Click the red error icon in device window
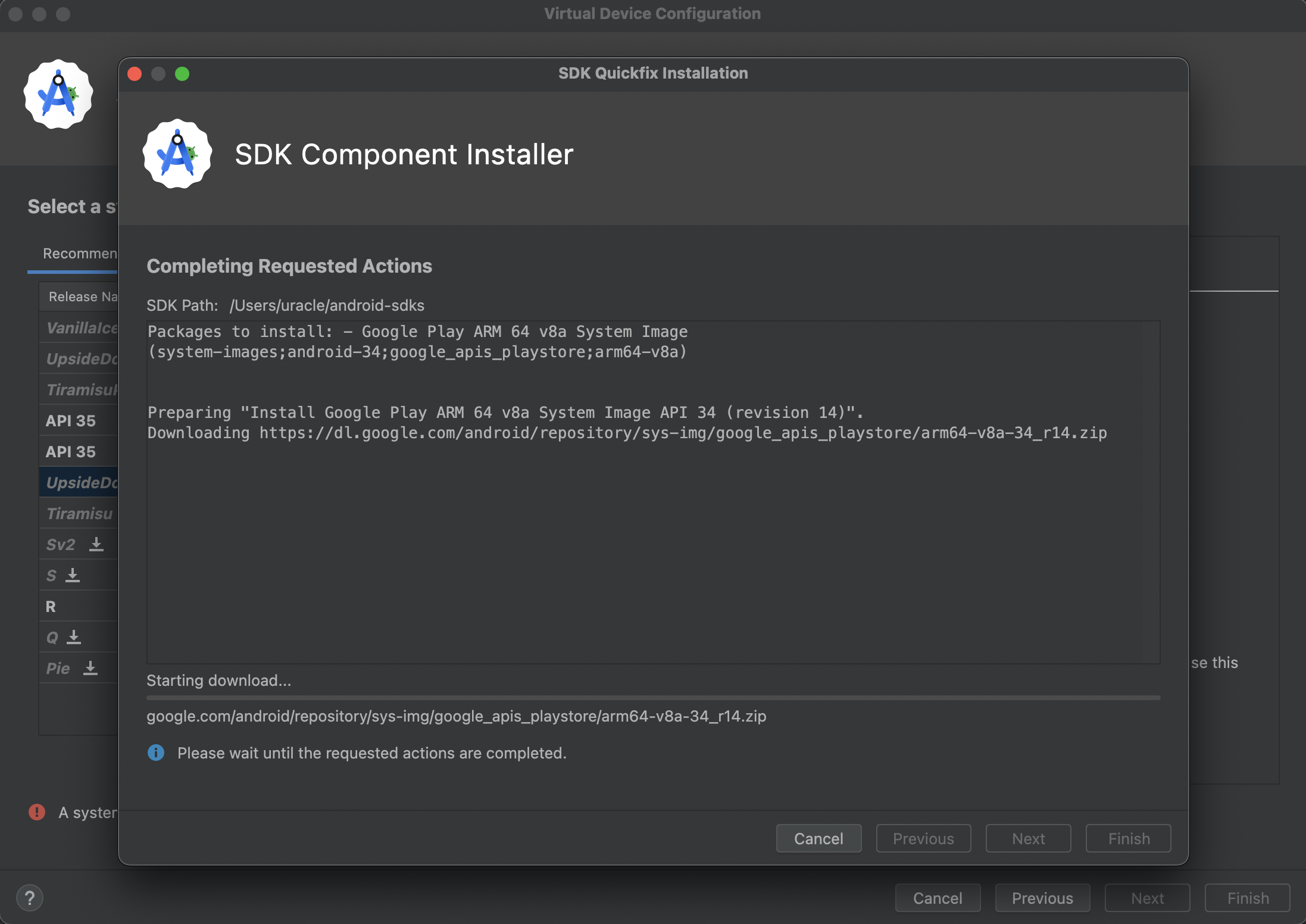The height and width of the screenshot is (924, 1306). point(37,812)
